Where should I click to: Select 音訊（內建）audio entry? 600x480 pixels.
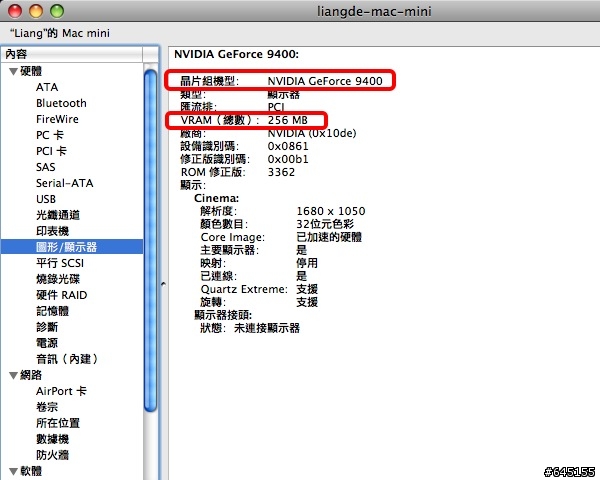(67, 359)
